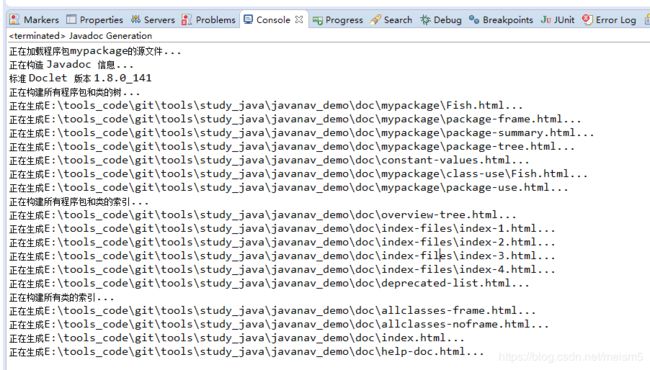Click the index-1.html output line
Screen dimensions: 650x370
[x=282, y=229]
